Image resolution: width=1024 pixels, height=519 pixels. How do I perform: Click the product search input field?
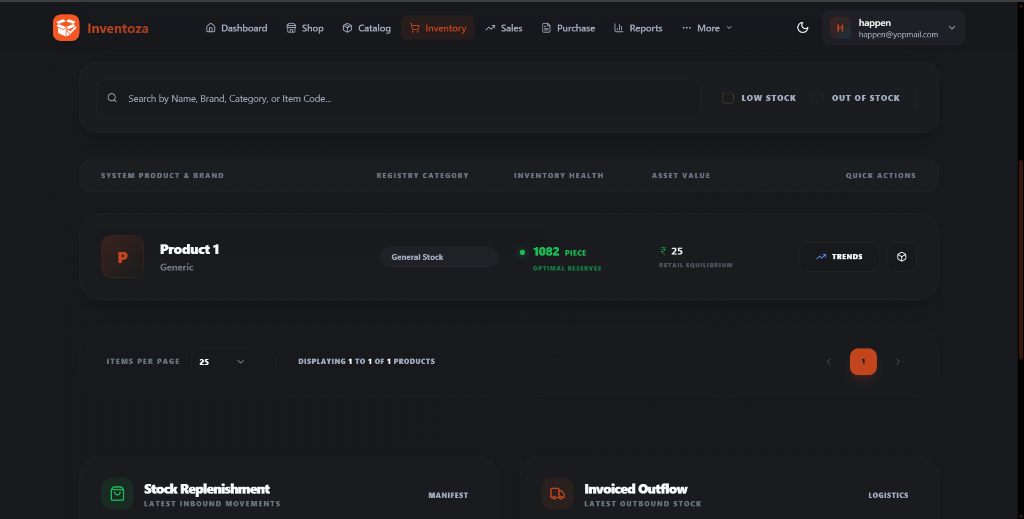click(x=398, y=98)
